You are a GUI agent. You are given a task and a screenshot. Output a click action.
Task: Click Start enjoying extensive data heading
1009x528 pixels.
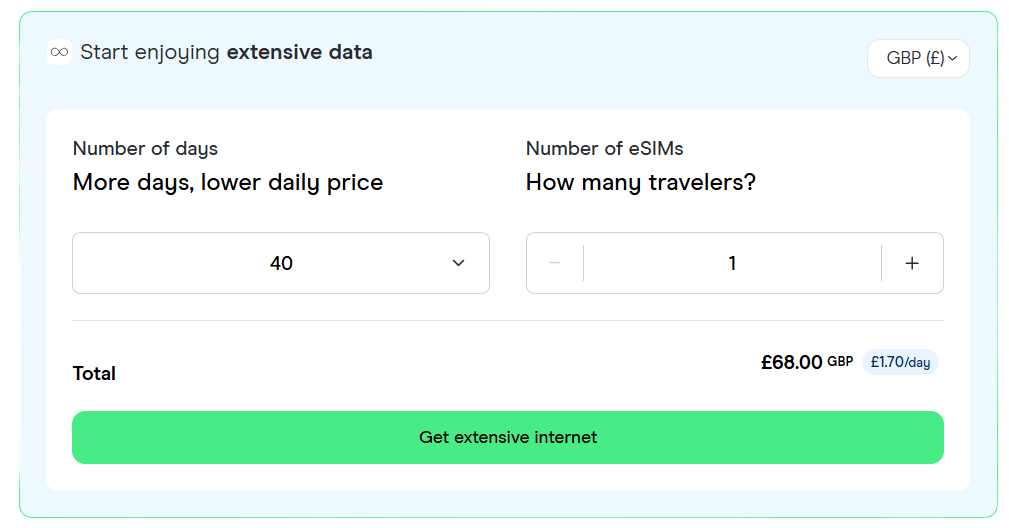point(226,52)
